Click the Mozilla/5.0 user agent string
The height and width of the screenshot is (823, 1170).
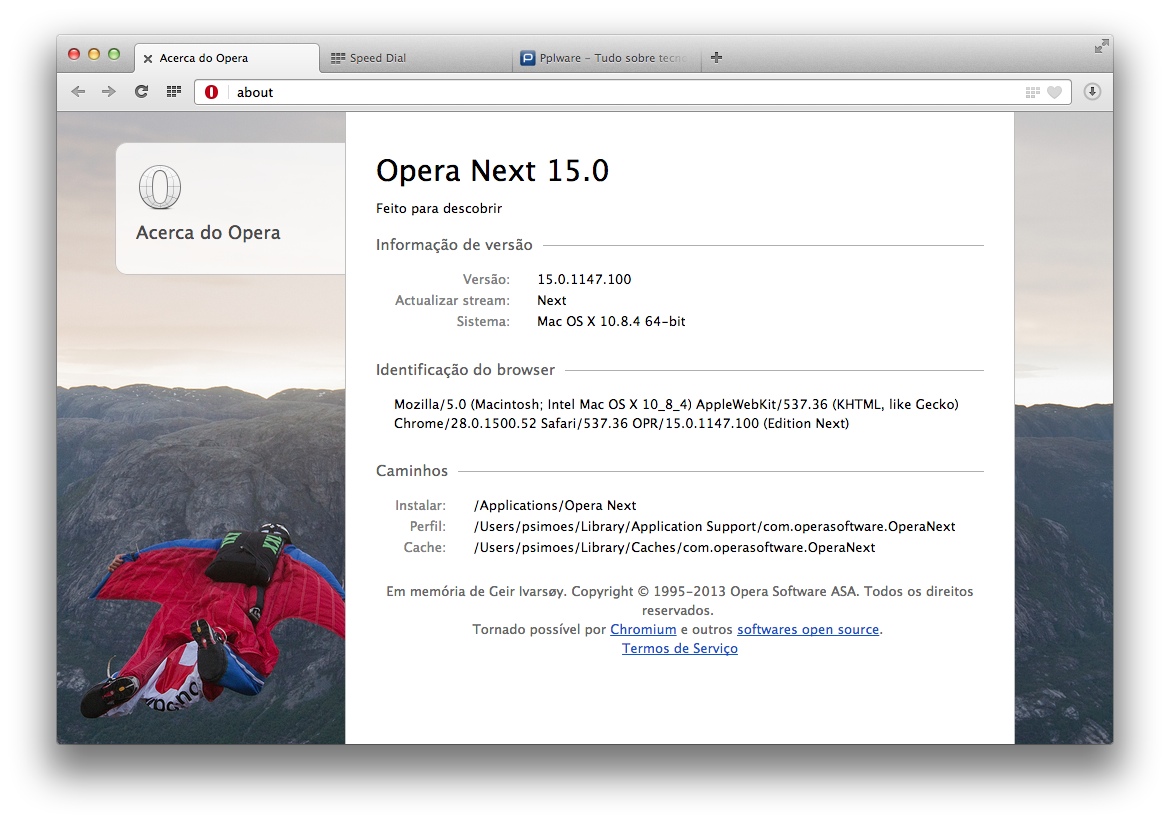(676, 413)
